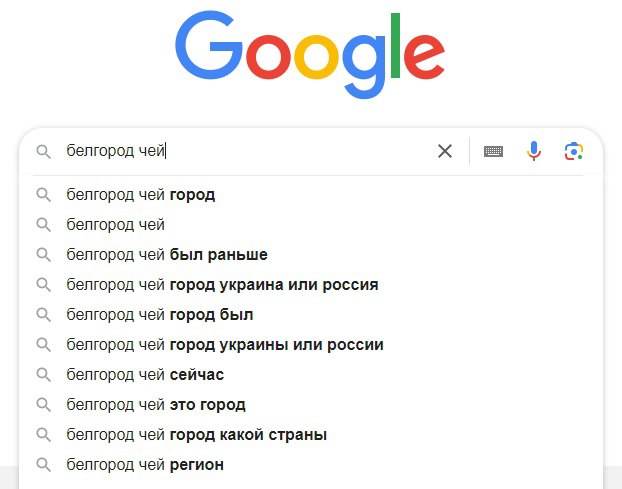
Task: Choose 'белгород чей город украины или россии'
Action: tap(225, 345)
